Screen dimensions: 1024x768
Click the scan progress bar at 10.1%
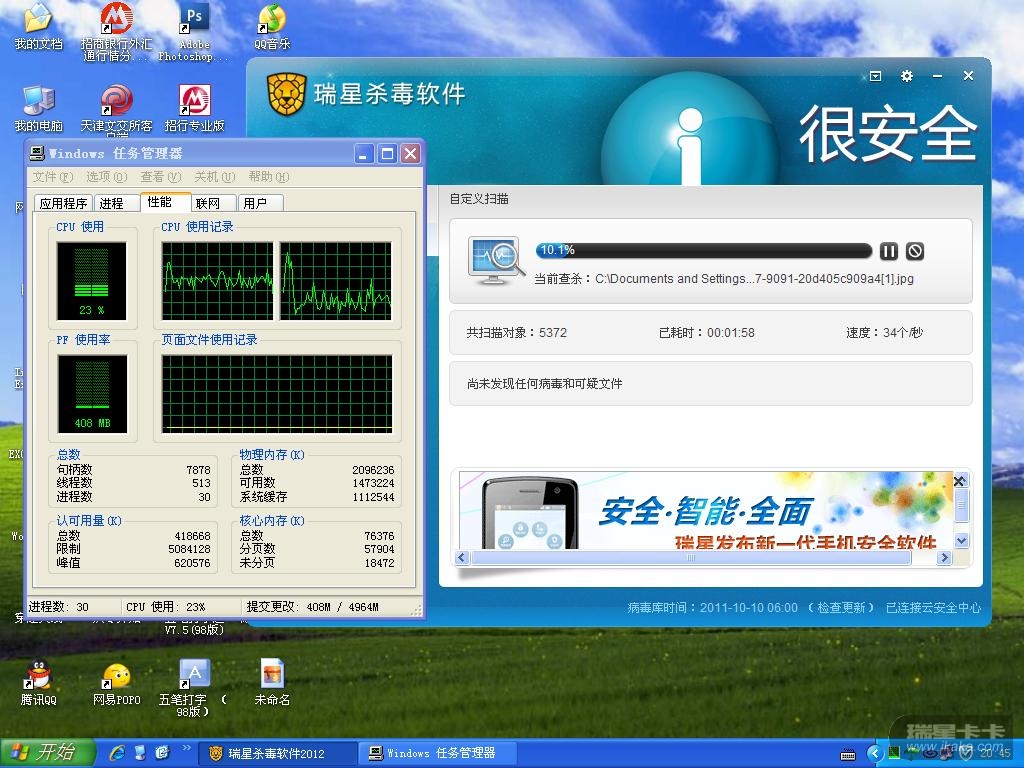pos(703,251)
